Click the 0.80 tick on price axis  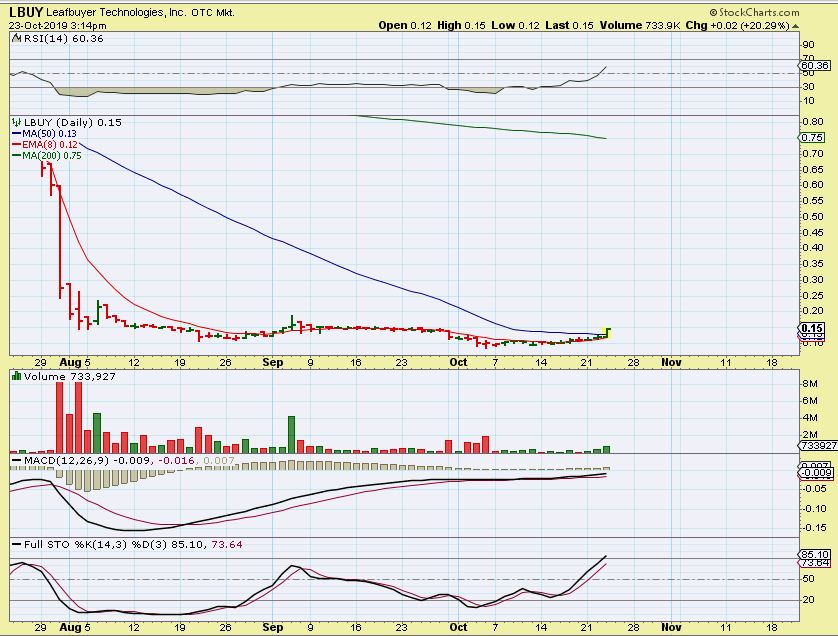[x=813, y=122]
